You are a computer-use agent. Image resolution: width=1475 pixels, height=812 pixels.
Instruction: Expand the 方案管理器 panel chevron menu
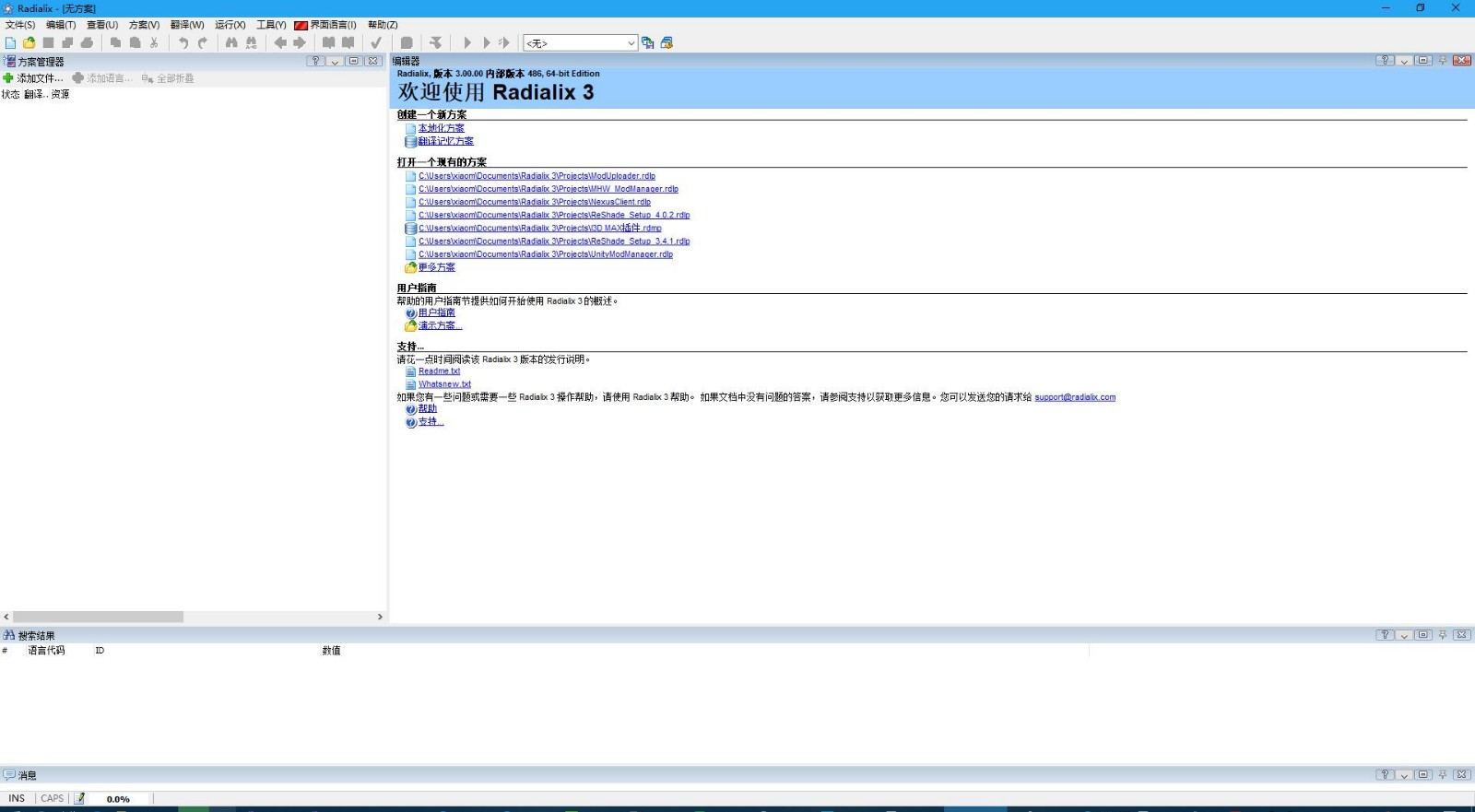pos(335,62)
